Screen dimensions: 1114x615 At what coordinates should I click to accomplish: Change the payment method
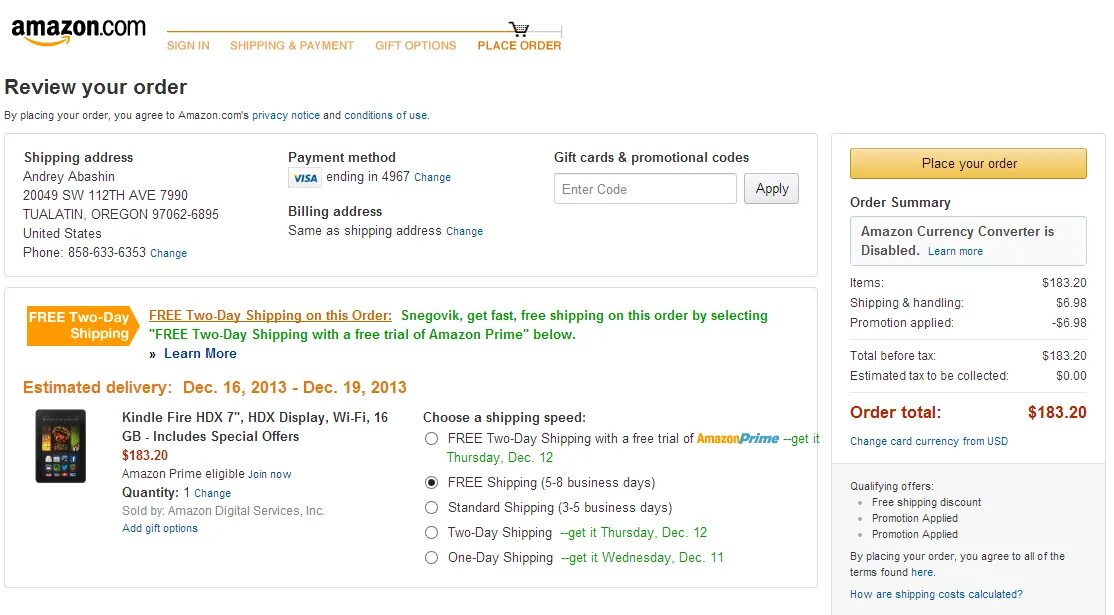pyautogui.click(x=432, y=178)
